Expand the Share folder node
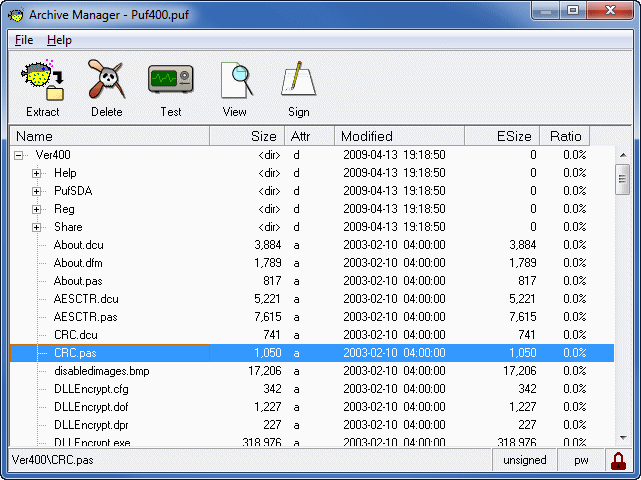641x480 pixels. click(37, 227)
